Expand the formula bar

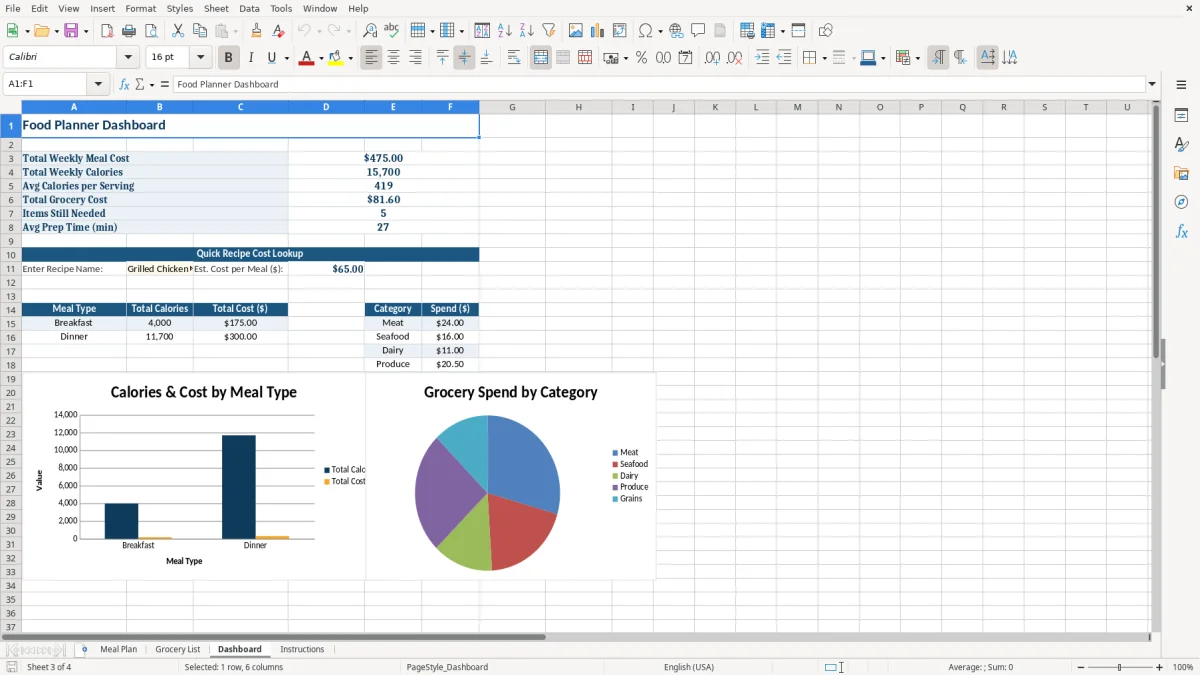[x=1152, y=85]
